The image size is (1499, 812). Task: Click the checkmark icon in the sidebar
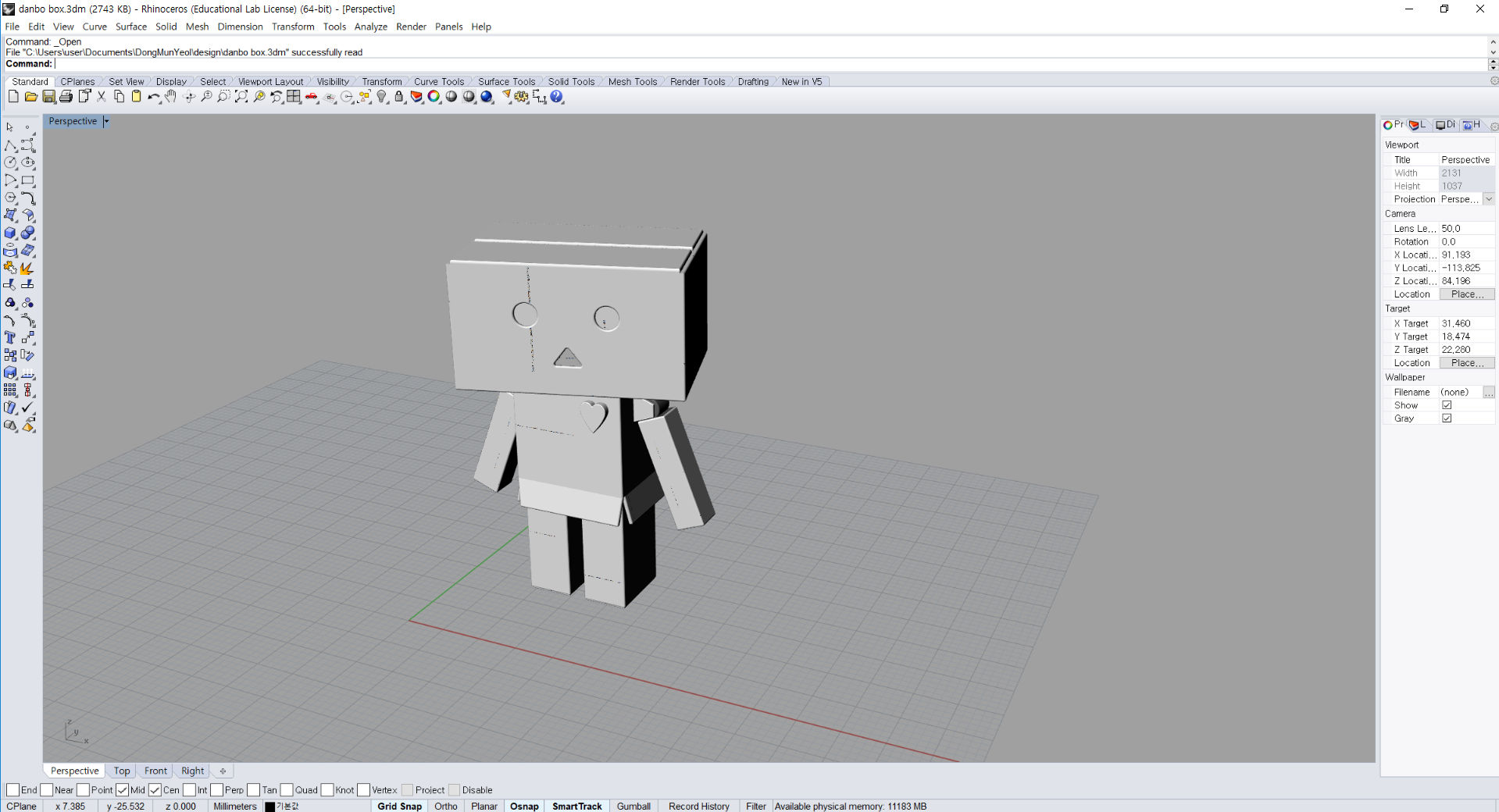pos(28,408)
